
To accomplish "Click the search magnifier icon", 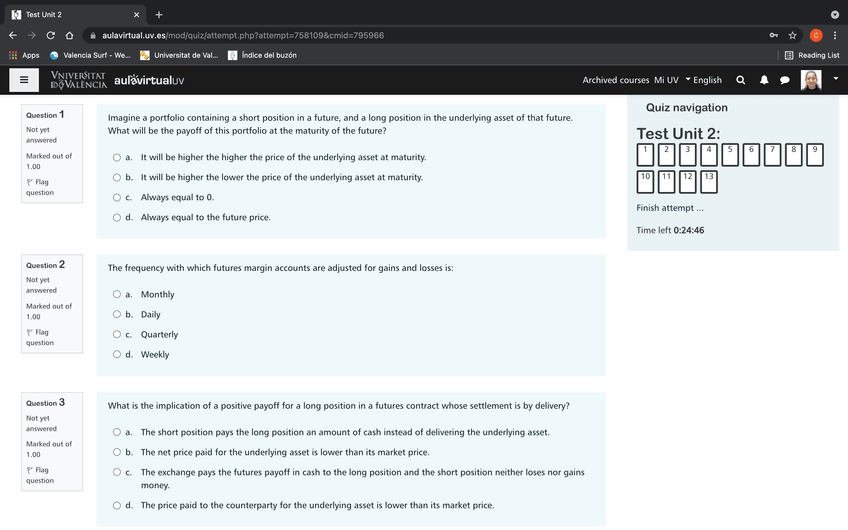I will tap(740, 80).
